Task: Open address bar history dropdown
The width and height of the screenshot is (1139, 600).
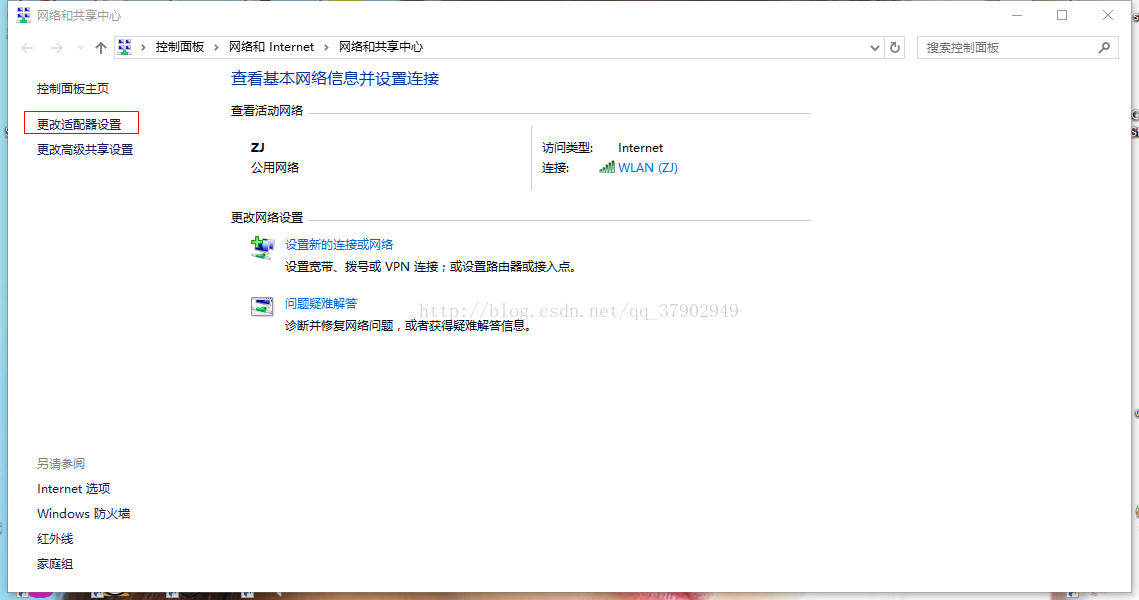Action: [x=875, y=48]
